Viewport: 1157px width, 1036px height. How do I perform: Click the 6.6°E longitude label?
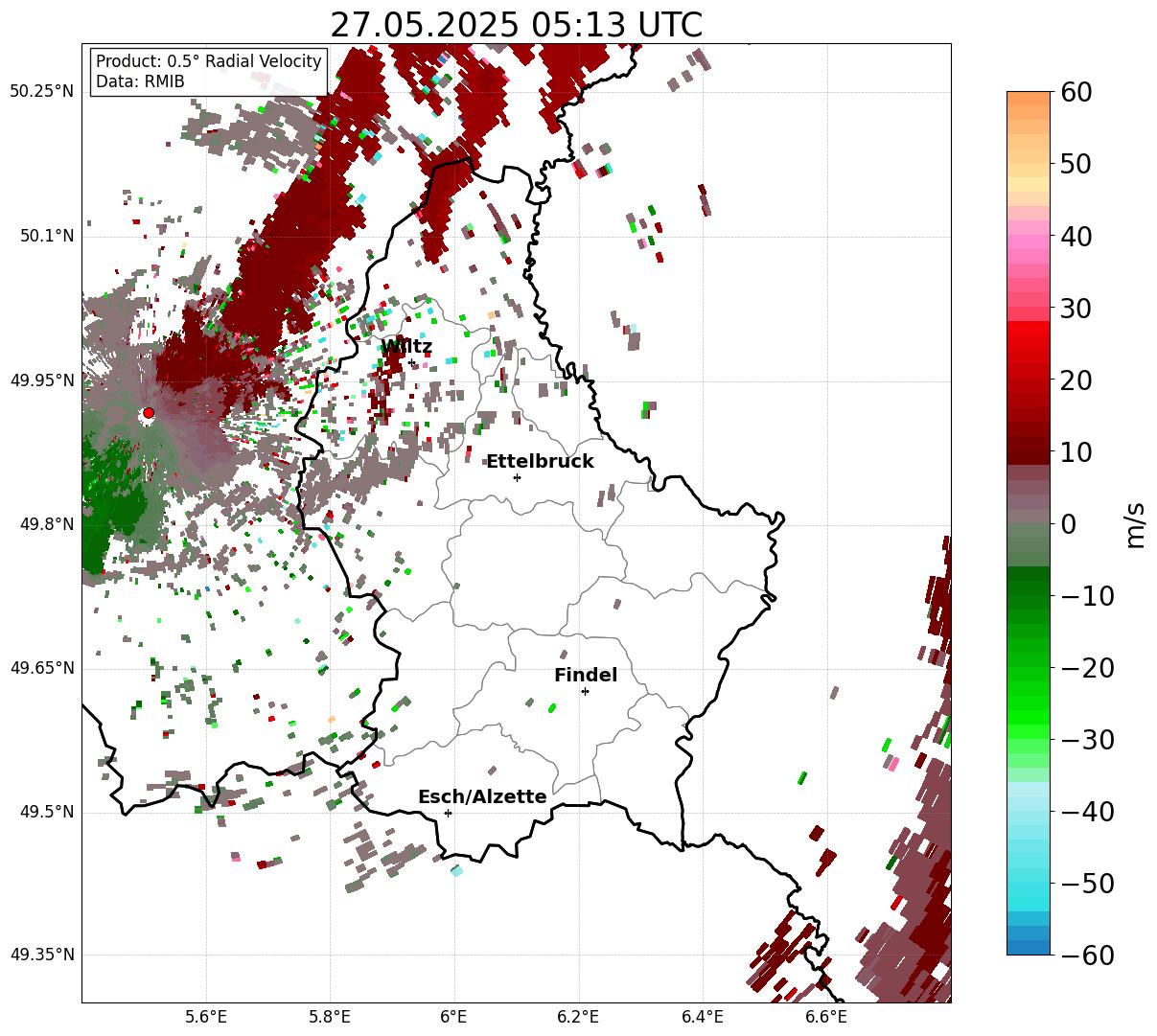827,1017
